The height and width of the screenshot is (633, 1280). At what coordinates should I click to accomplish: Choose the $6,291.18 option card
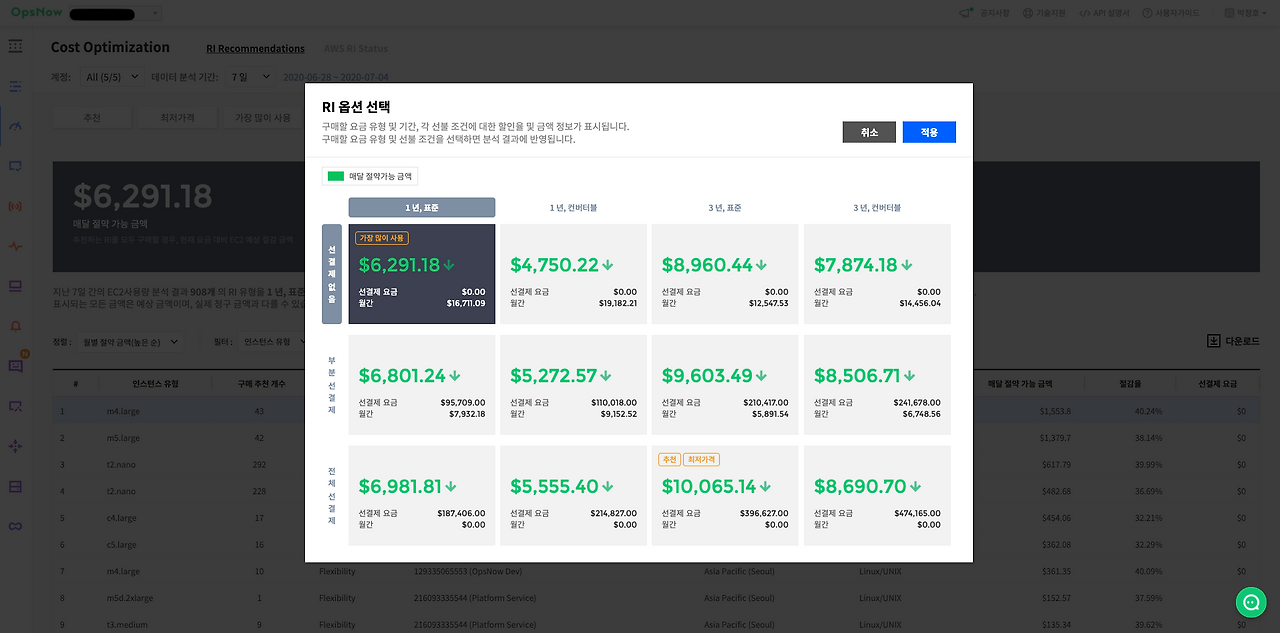point(422,274)
